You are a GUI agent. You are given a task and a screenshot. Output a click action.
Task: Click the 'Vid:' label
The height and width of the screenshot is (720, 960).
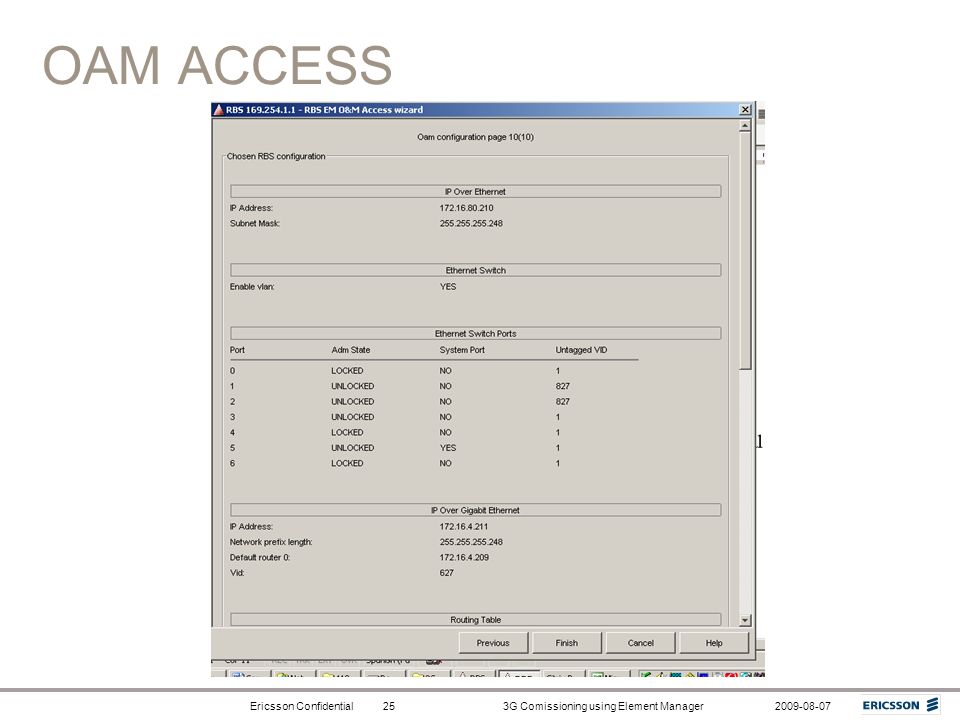pyautogui.click(x=237, y=573)
